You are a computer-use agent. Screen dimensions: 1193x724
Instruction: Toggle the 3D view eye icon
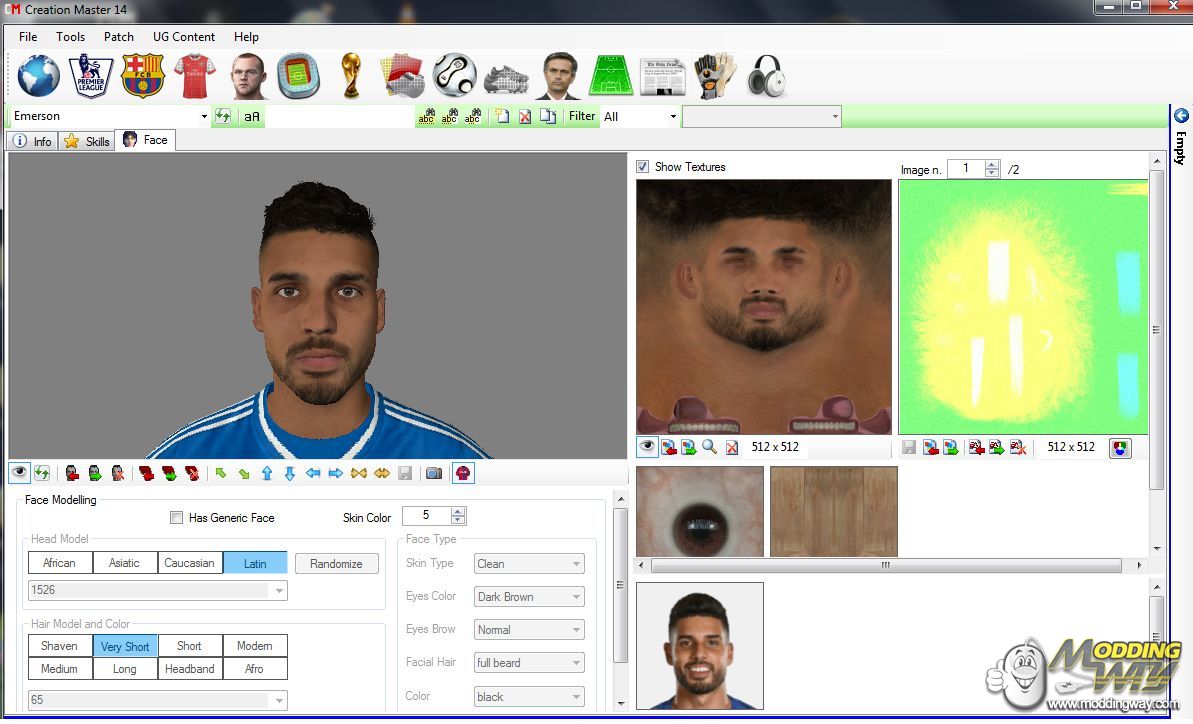[x=19, y=473]
